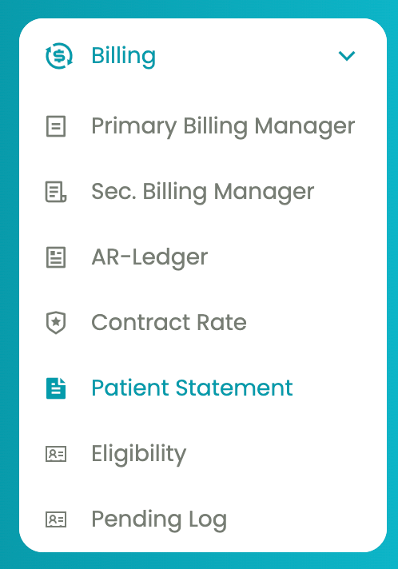This screenshot has width=398, height=570.
Task: Collapse the Billing section with the chevron
Action: click(347, 56)
